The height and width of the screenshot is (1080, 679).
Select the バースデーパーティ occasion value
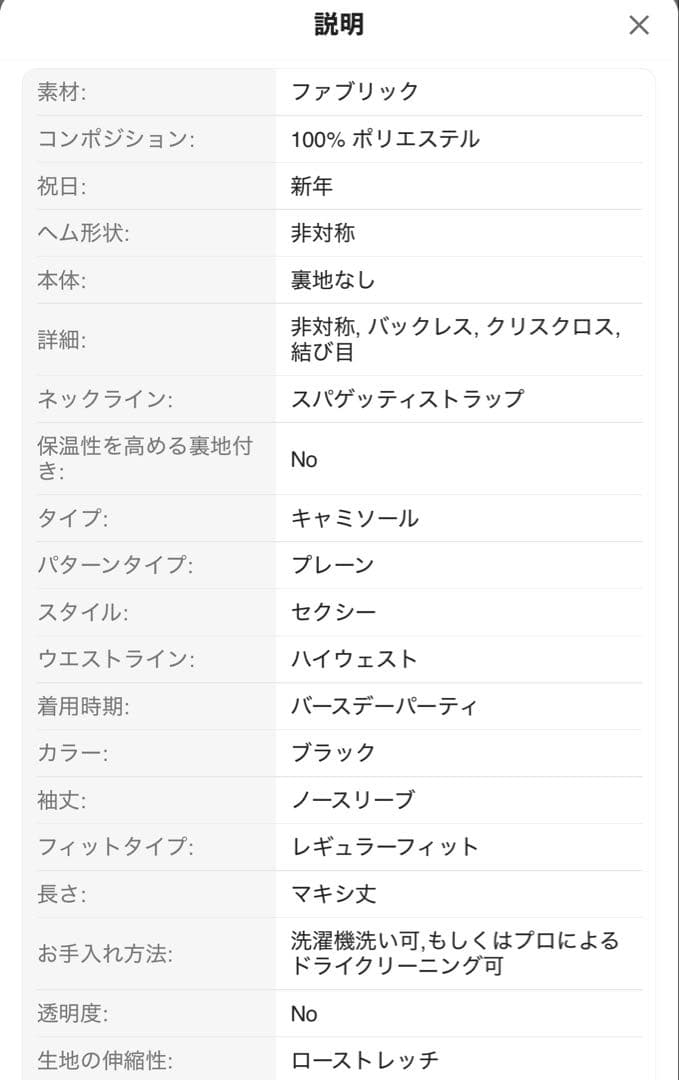pyautogui.click(x=384, y=706)
